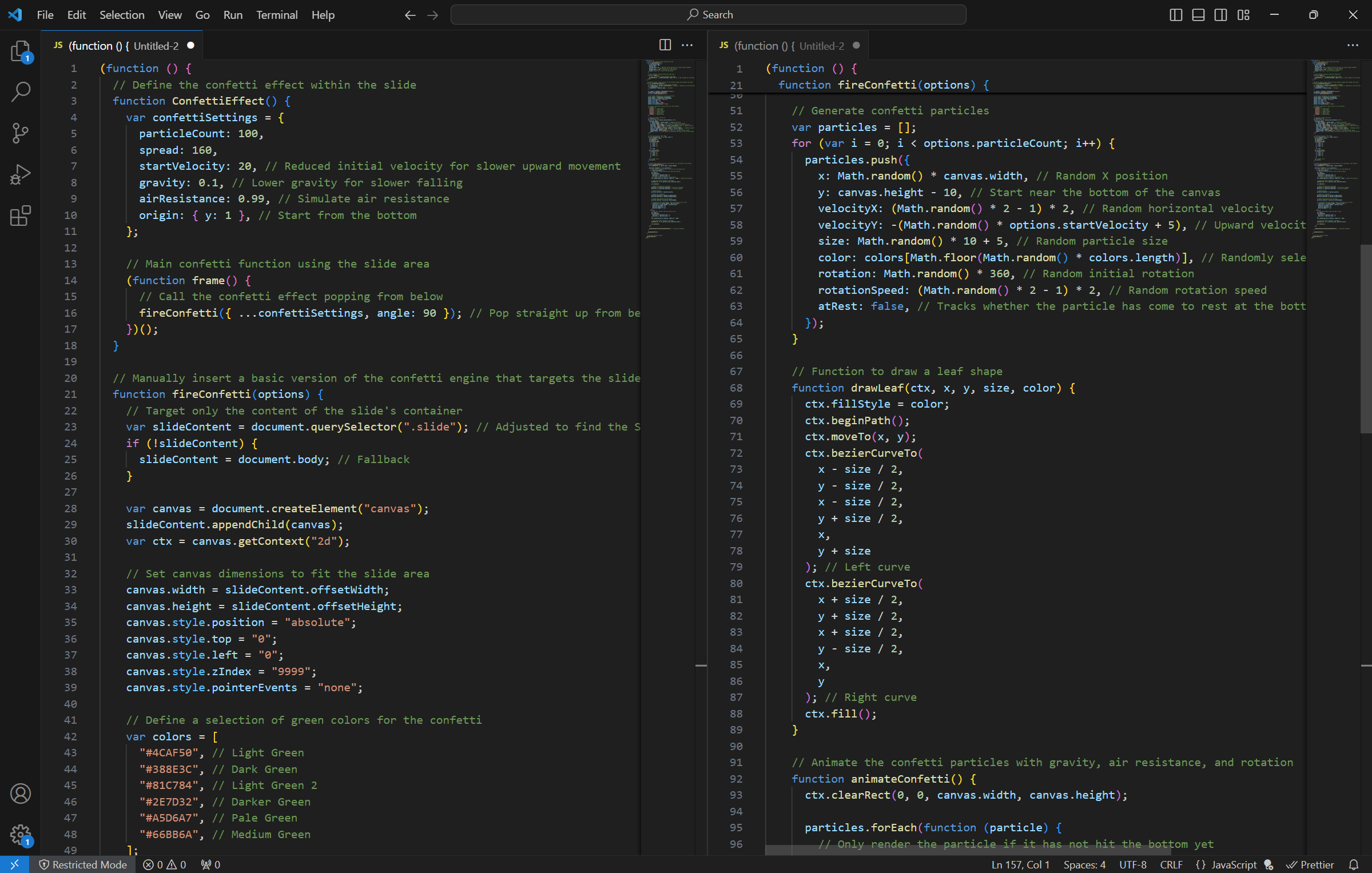
Task: Open the Manage gear icon
Action: tap(21, 835)
